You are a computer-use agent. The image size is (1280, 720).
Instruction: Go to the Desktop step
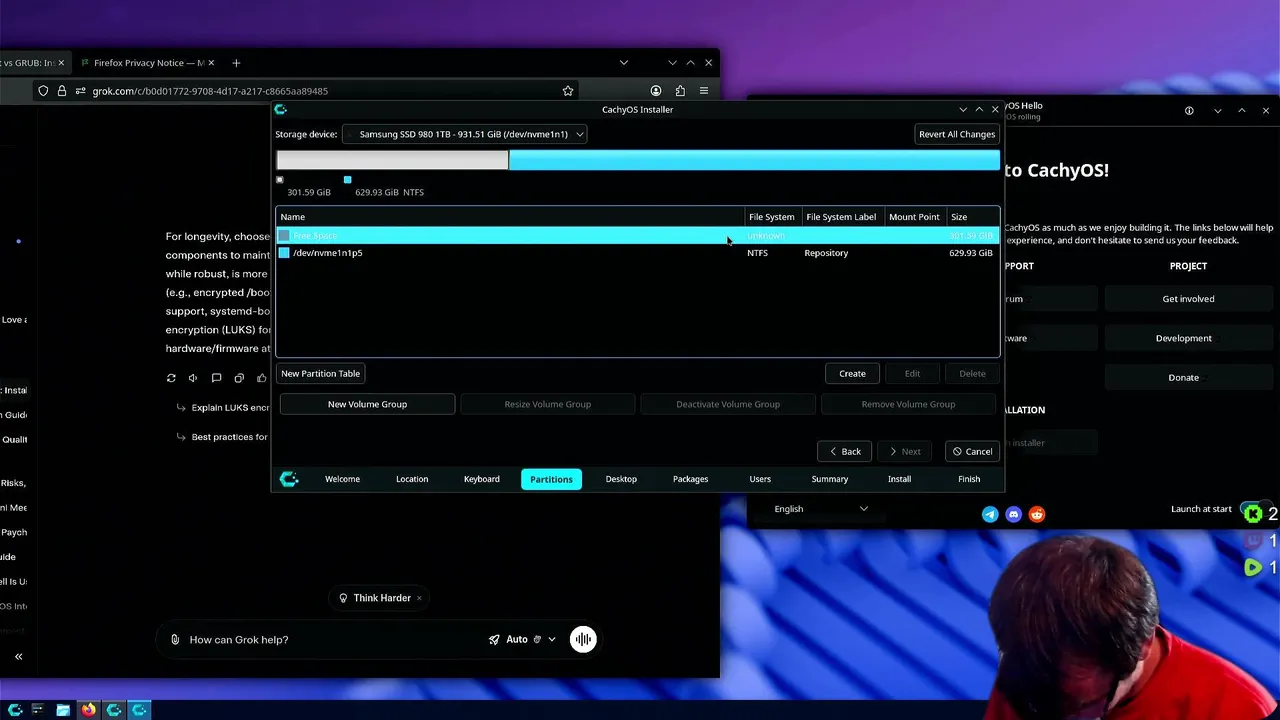(x=621, y=479)
